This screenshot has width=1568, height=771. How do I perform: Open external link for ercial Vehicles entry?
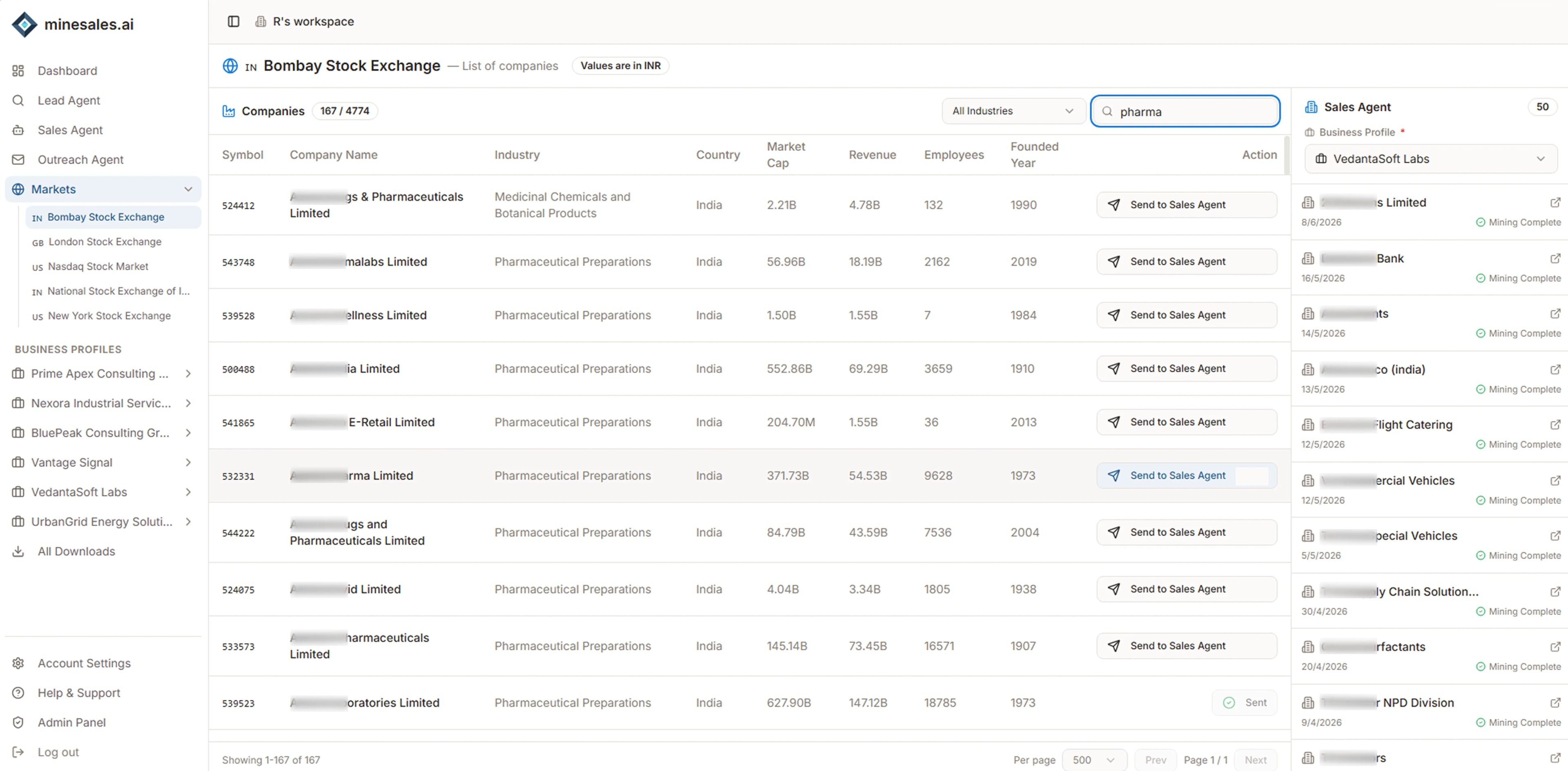coord(1555,481)
